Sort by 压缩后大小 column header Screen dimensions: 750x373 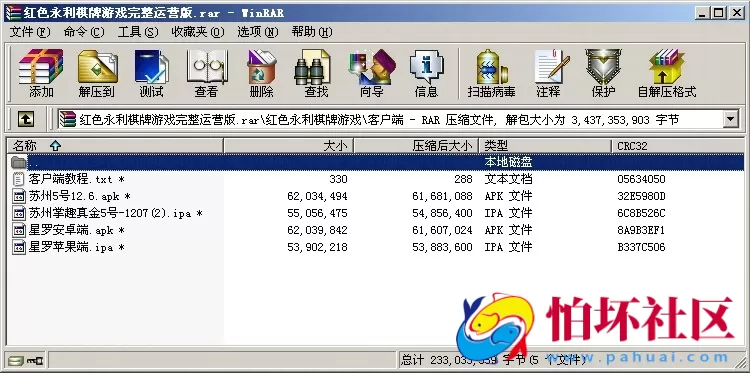click(x=416, y=146)
